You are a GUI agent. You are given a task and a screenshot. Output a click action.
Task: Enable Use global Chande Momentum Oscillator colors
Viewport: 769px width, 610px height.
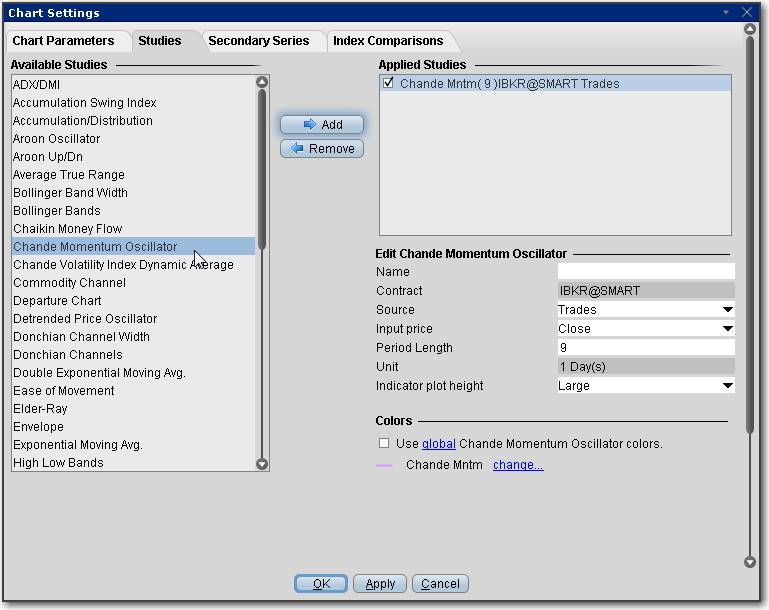click(x=384, y=443)
